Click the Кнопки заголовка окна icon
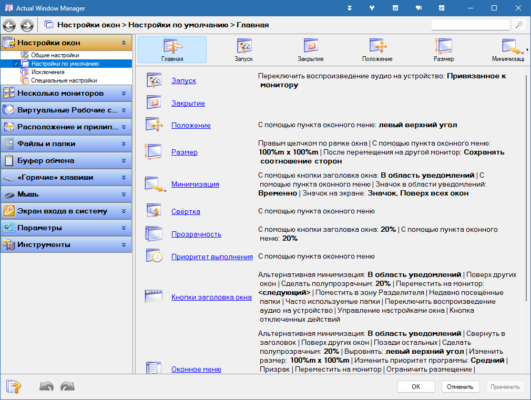The height and width of the screenshot is (400, 531). pyautogui.click(x=154, y=296)
